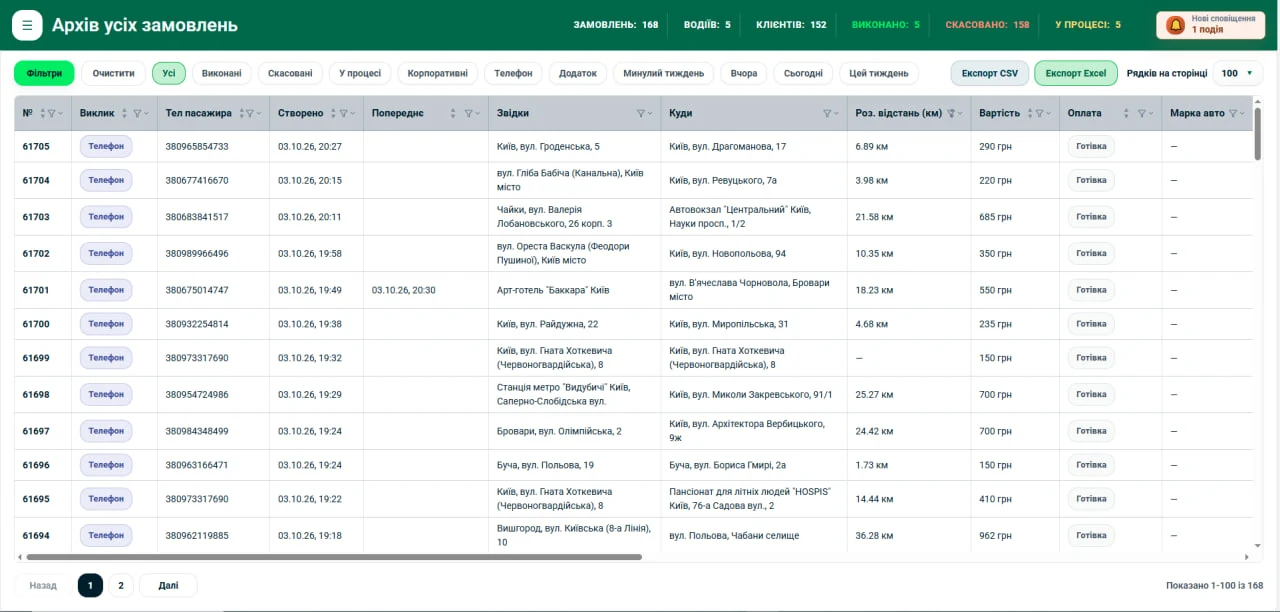The width and height of the screenshot is (1280, 612).
Task: Click the Нові сповіщення 1 подія badge text
Action: [1223, 24]
